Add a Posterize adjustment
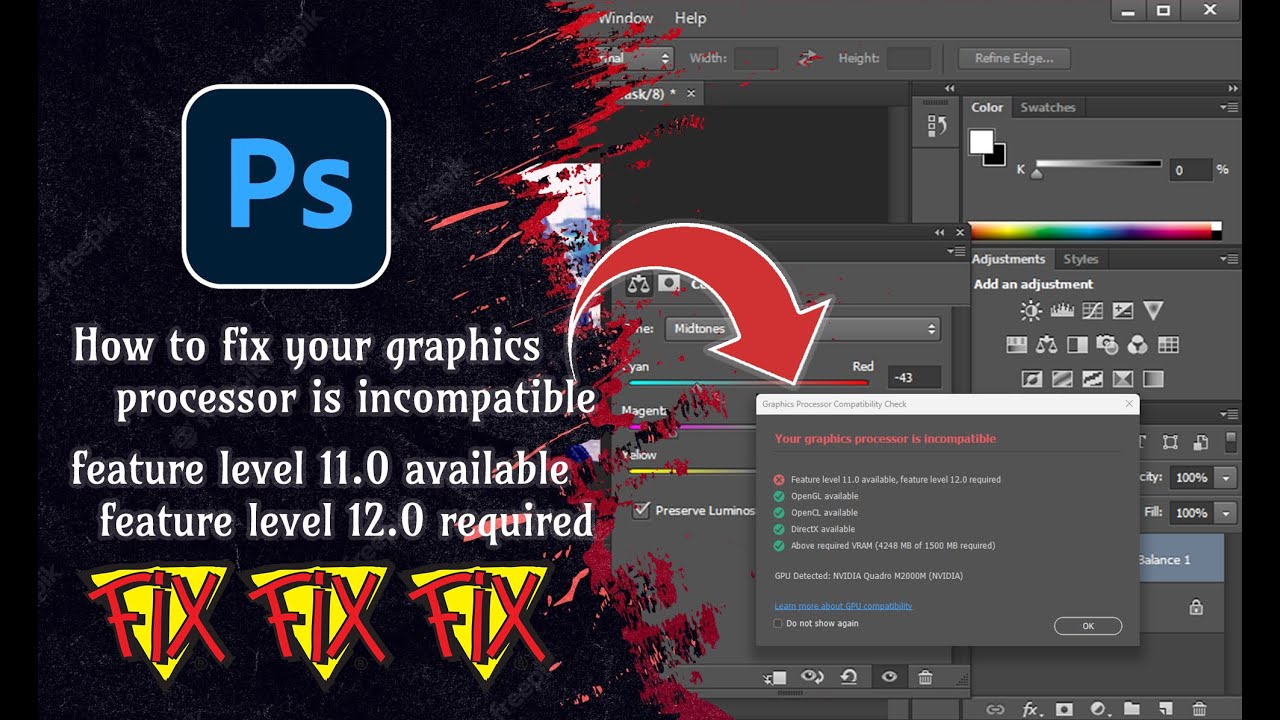 coord(1062,379)
